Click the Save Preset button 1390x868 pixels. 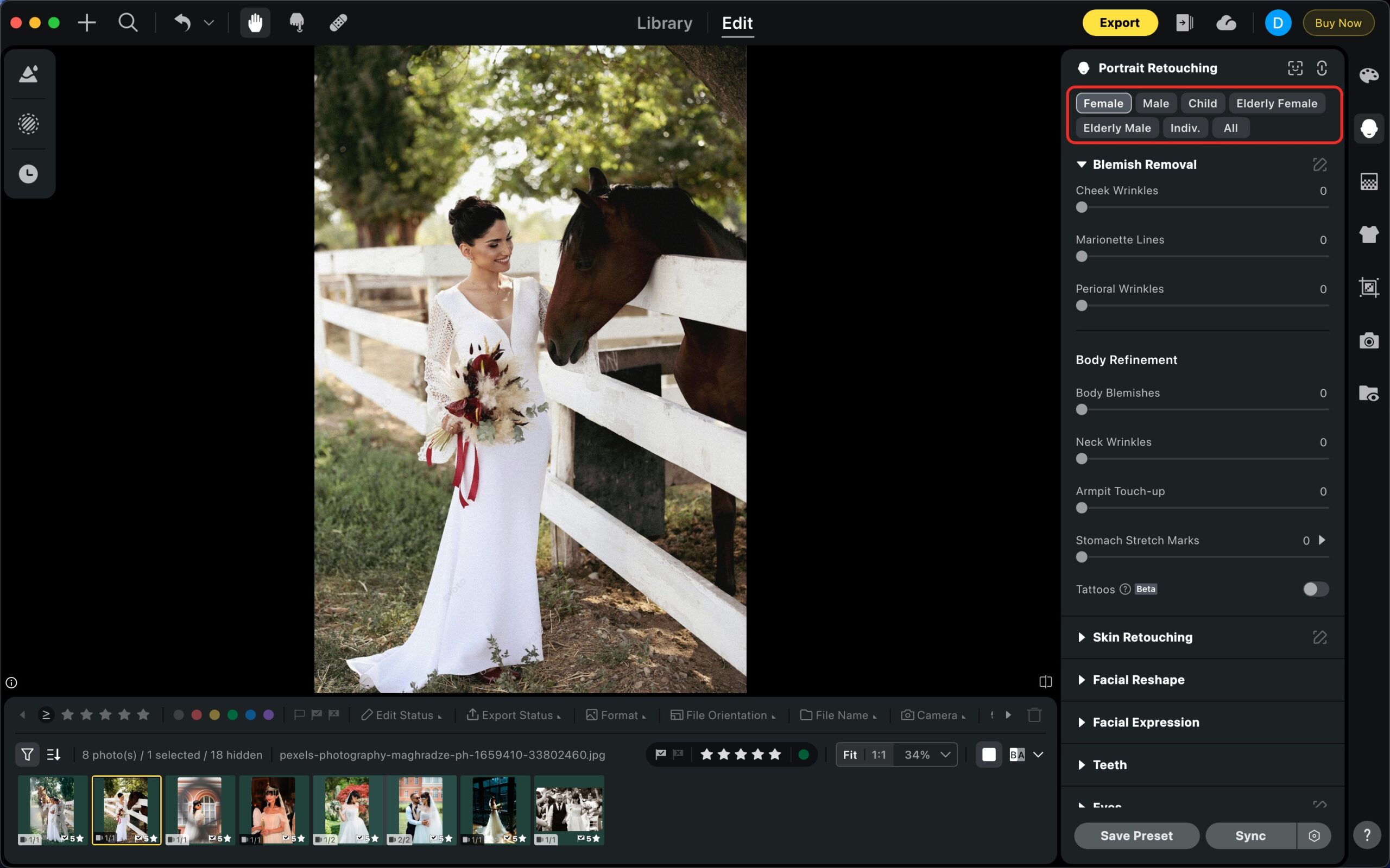pyautogui.click(x=1136, y=835)
